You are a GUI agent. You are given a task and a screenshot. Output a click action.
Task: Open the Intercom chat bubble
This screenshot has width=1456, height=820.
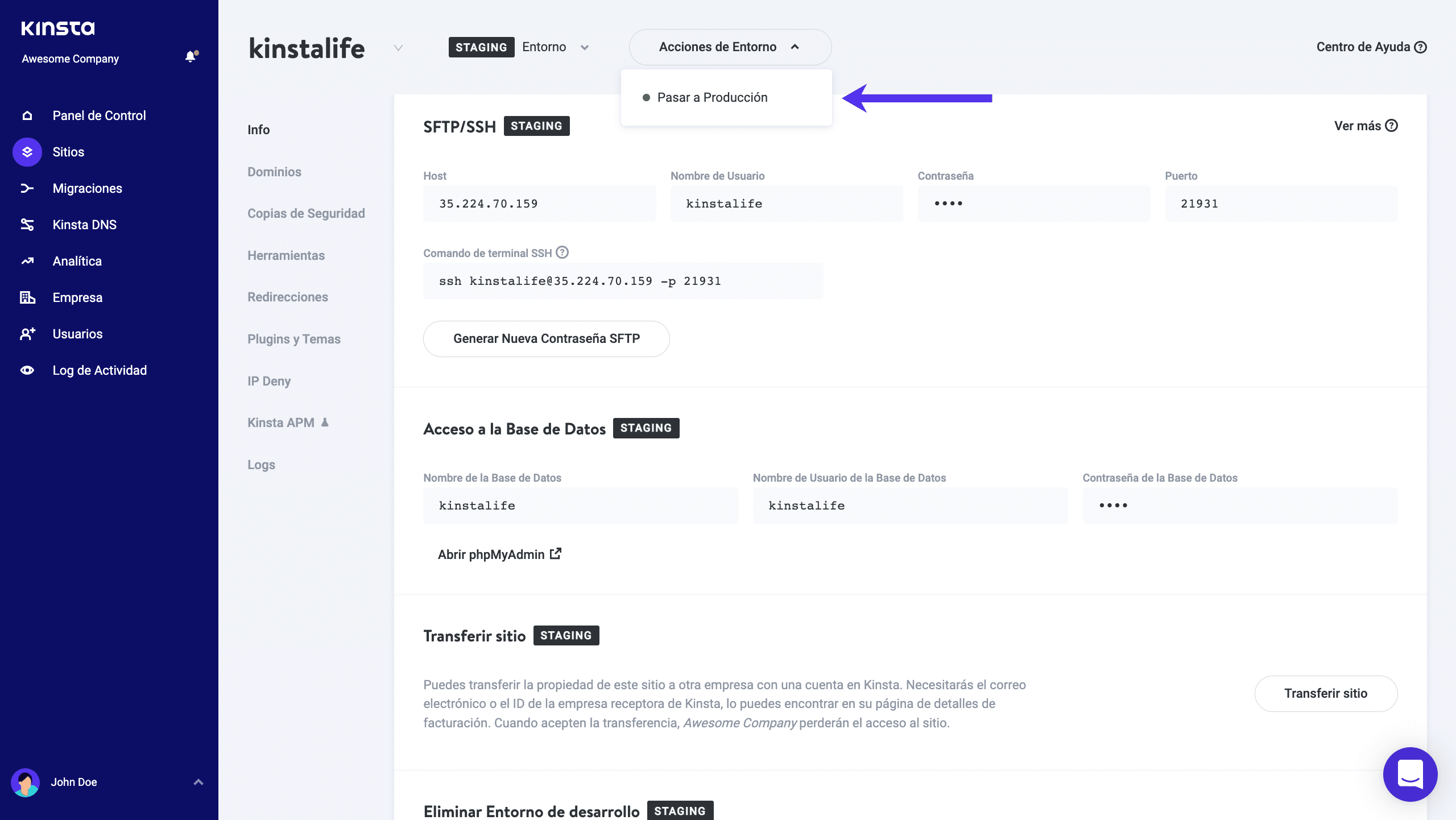1409,774
